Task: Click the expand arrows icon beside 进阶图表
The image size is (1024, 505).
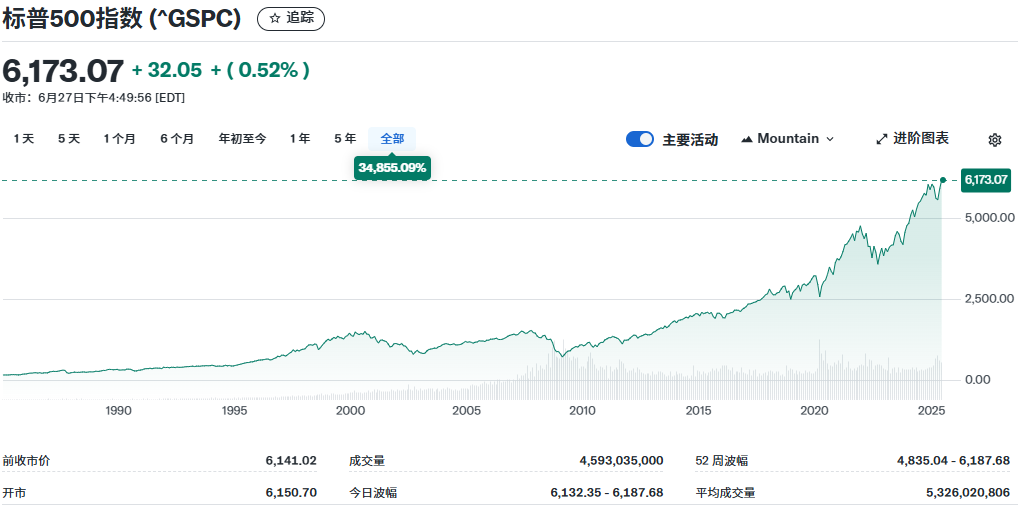Action: point(882,138)
